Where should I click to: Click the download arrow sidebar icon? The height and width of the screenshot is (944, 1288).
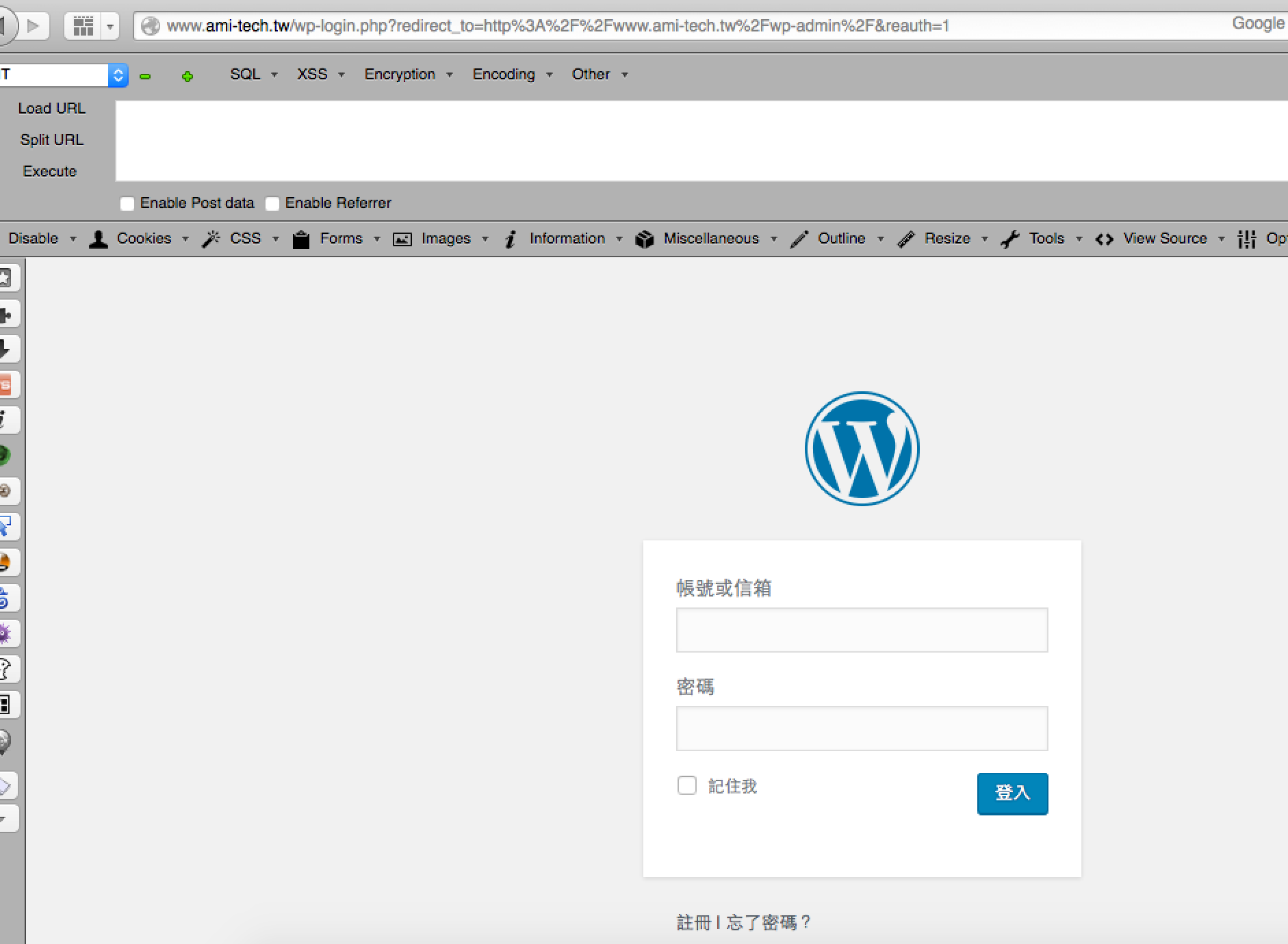(7, 350)
